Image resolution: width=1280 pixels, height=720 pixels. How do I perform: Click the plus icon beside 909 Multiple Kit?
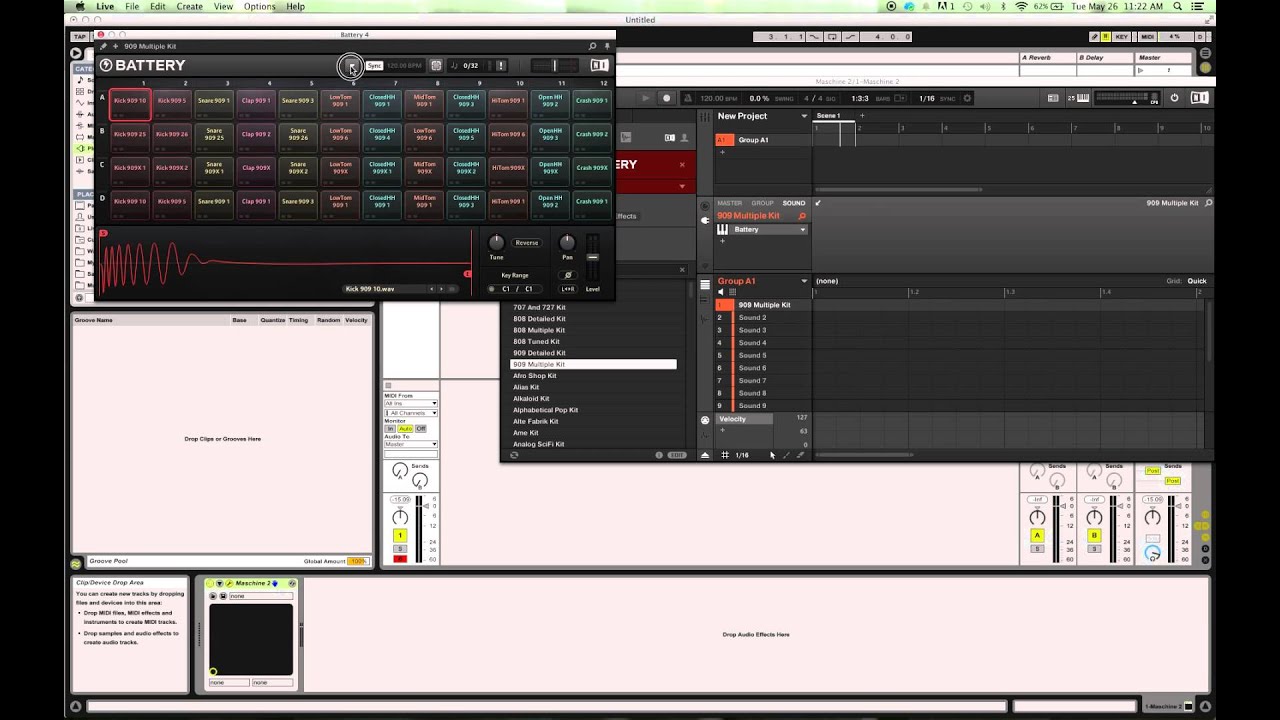(x=116, y=46)
